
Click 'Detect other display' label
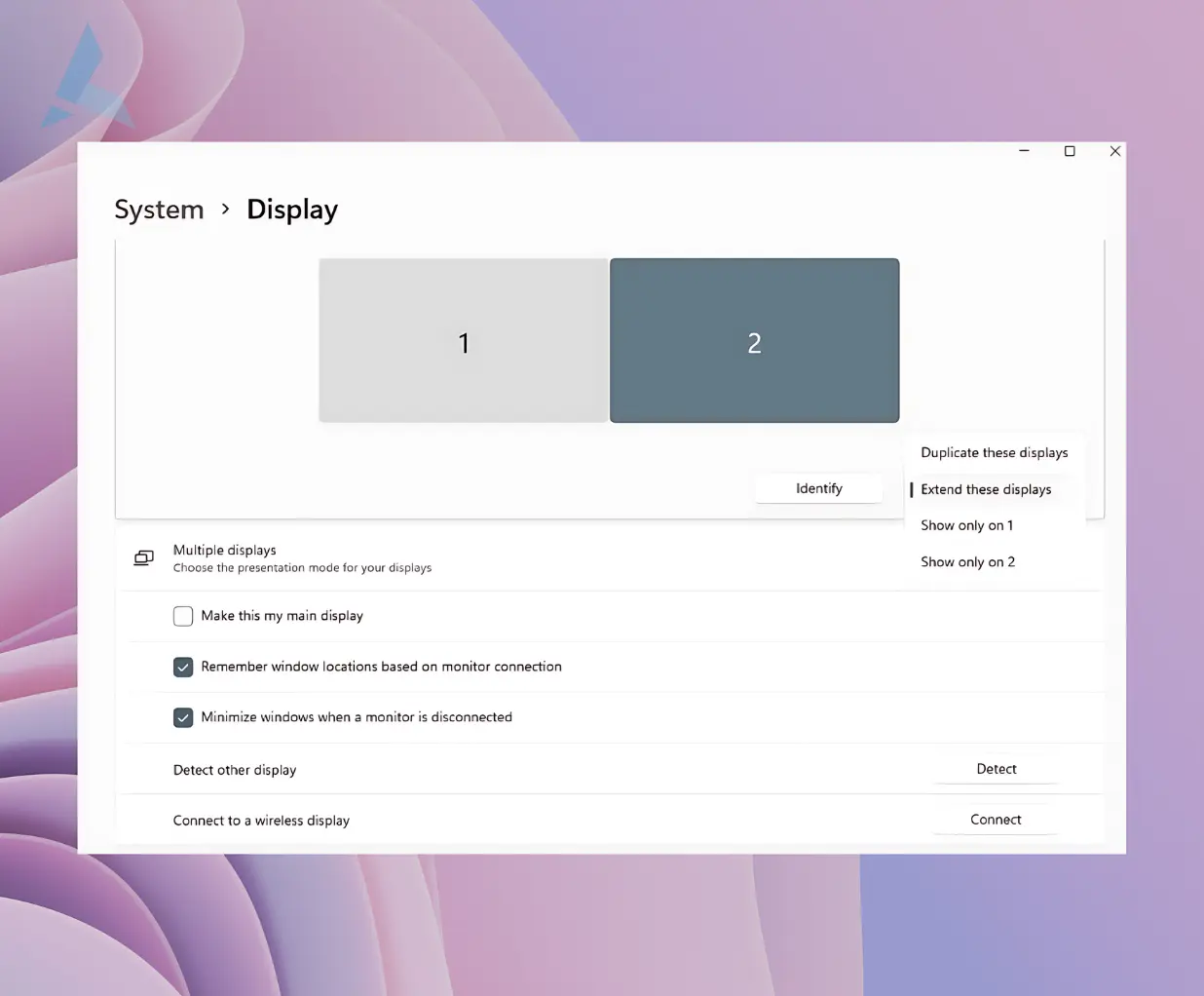tap(235, 770)
